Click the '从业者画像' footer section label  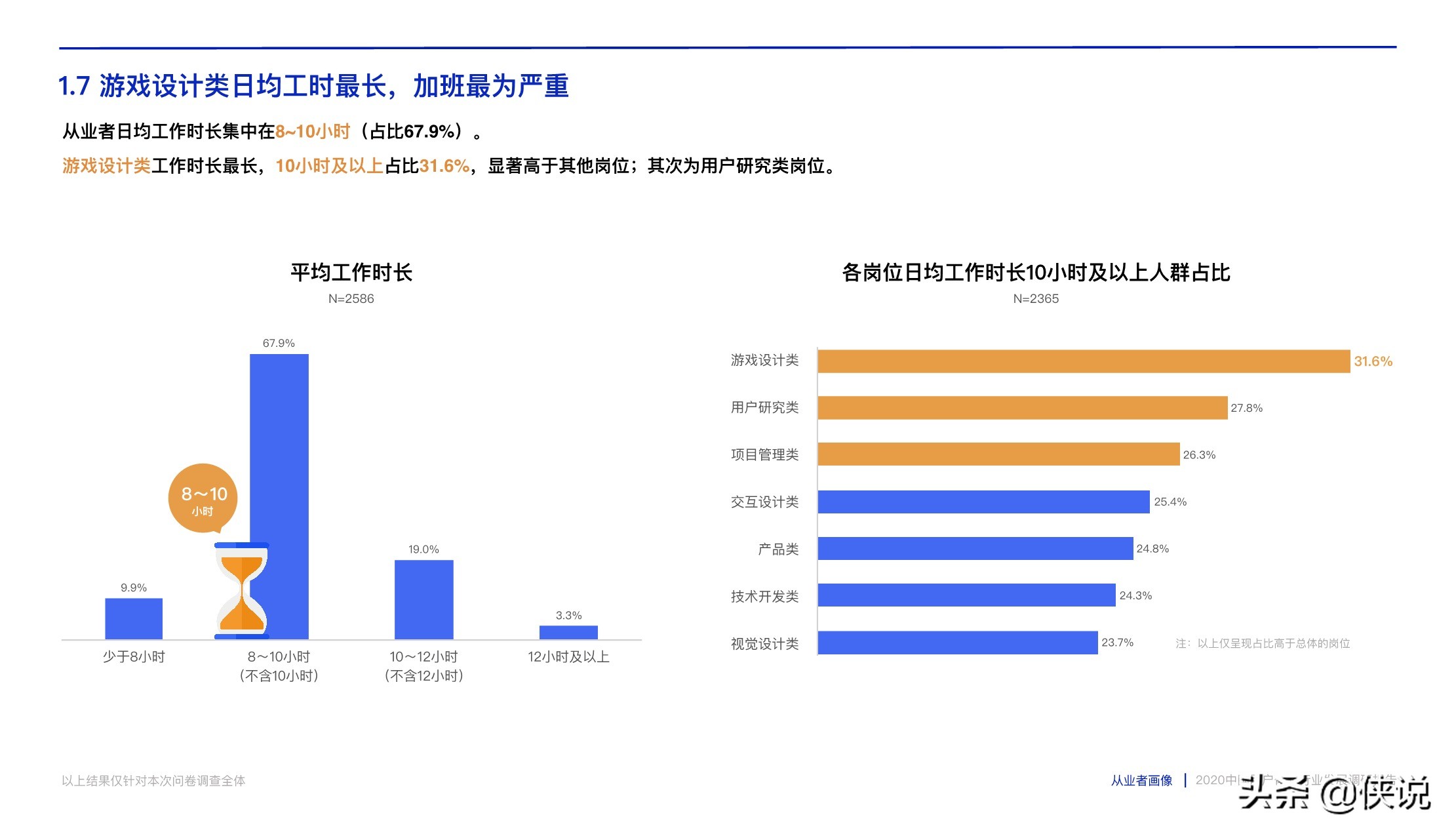coord(1141,780)
